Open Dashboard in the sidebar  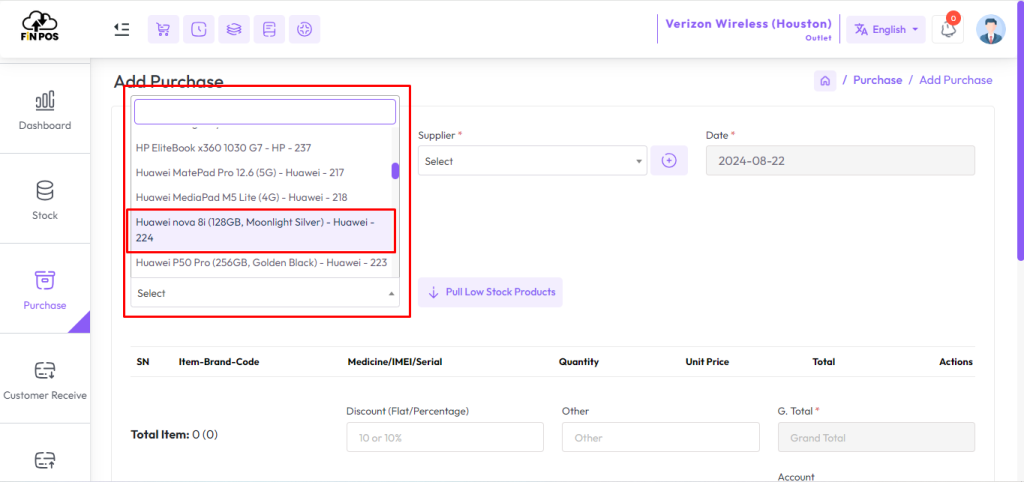[45, 109]
